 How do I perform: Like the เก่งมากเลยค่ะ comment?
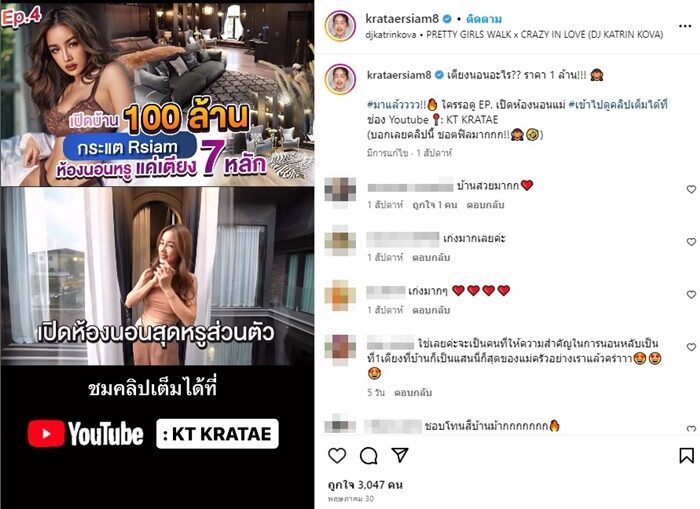[x=691, y=242]
